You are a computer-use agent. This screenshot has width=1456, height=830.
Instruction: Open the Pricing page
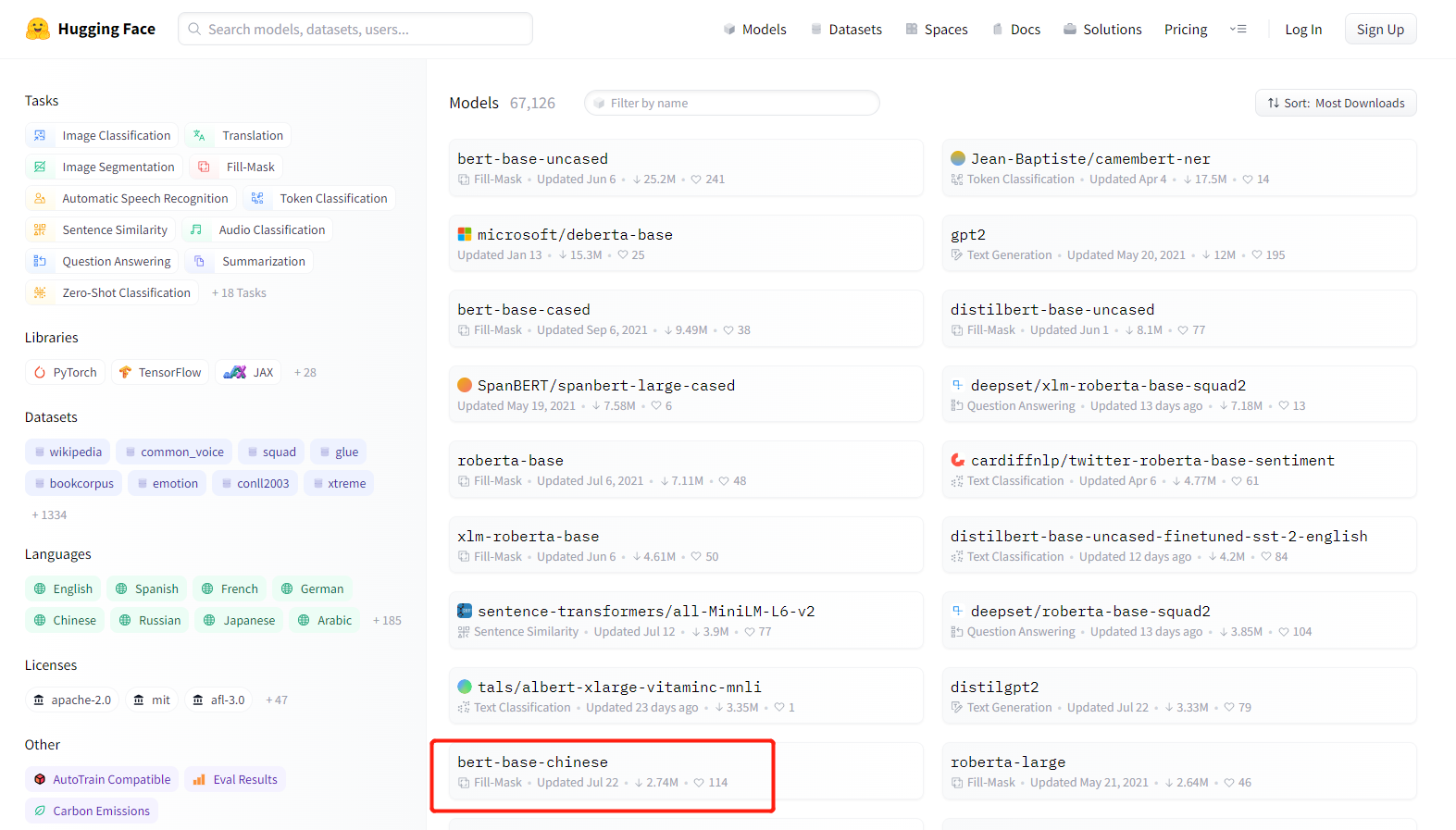tap(1186, 30)
